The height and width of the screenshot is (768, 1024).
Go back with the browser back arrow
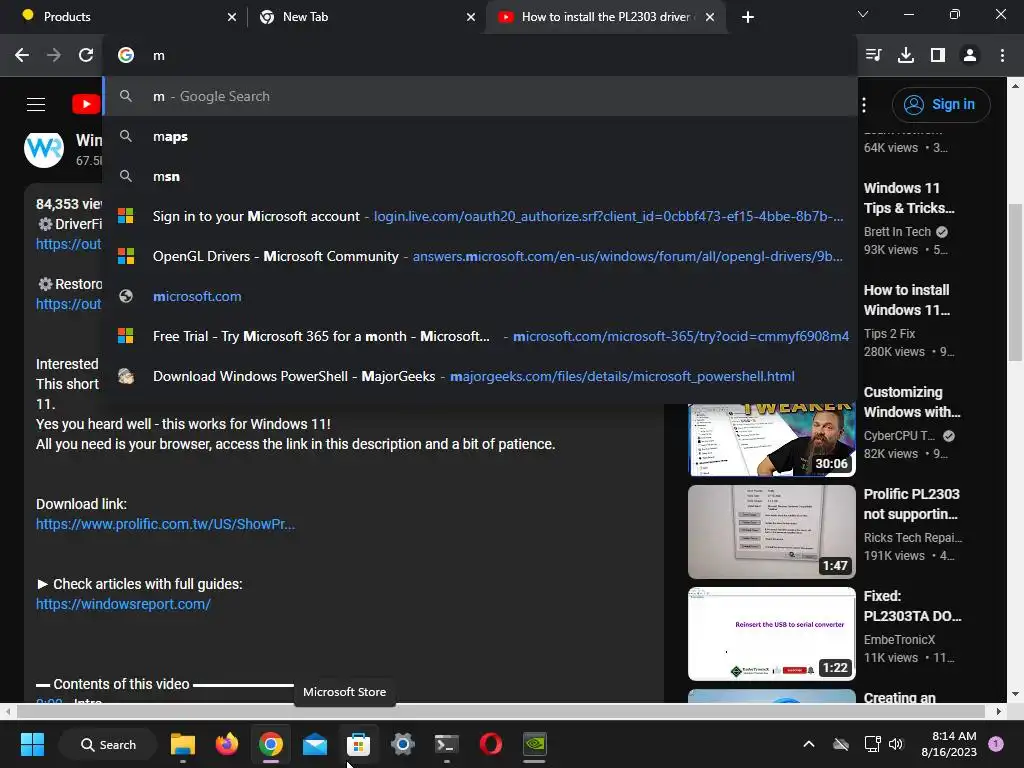point(22,56)
